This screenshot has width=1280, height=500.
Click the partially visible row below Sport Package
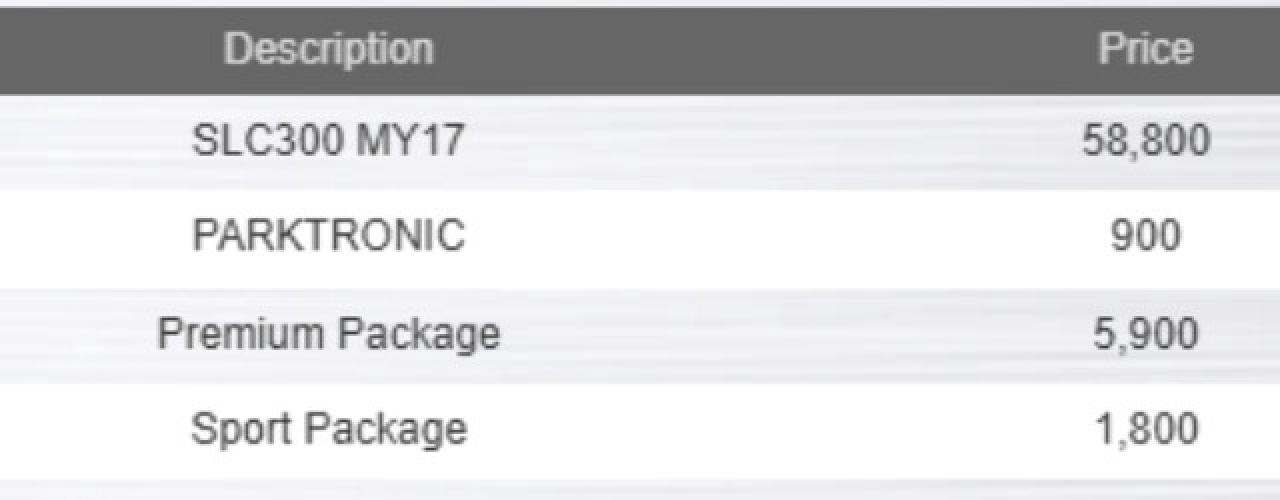tap(640, 490)
